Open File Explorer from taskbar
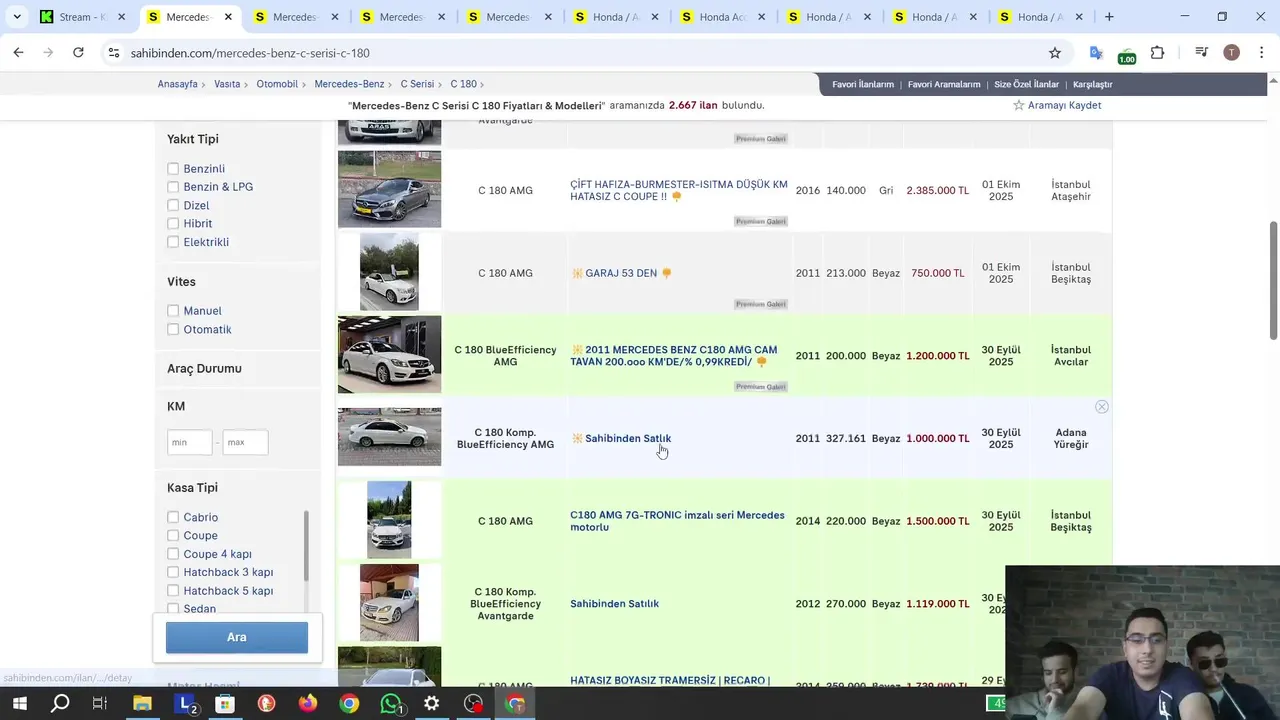This screenshot has width=1280, height=720. click(142, 704)
